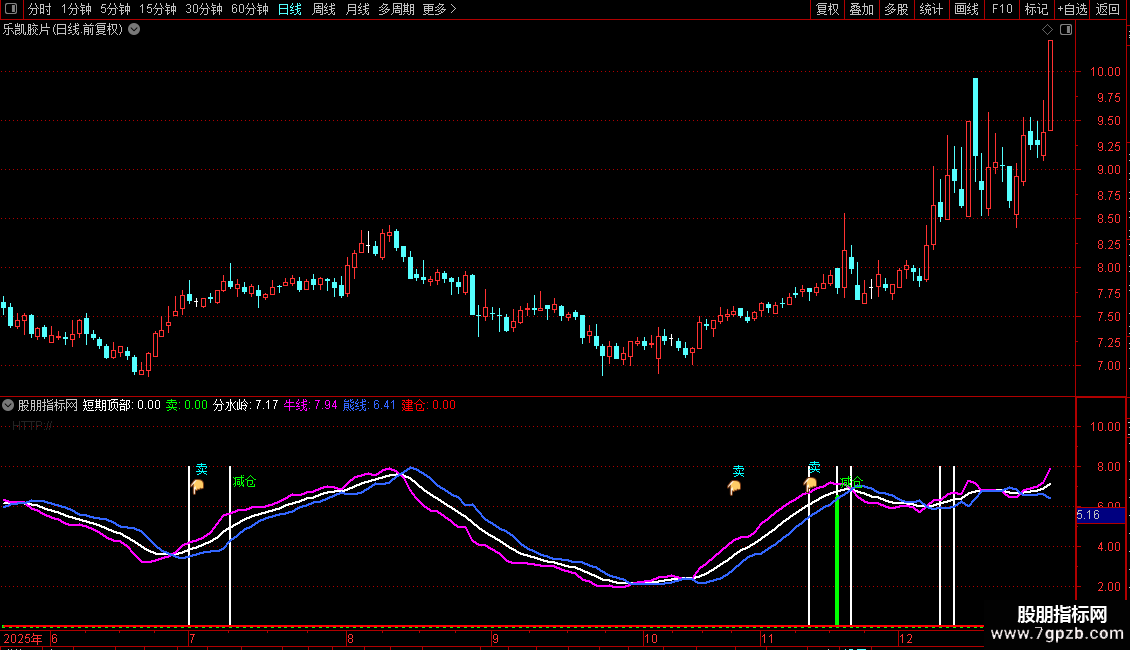Click the first 卖 label near July
1130x650 pixels.
(x=201, y=469)
